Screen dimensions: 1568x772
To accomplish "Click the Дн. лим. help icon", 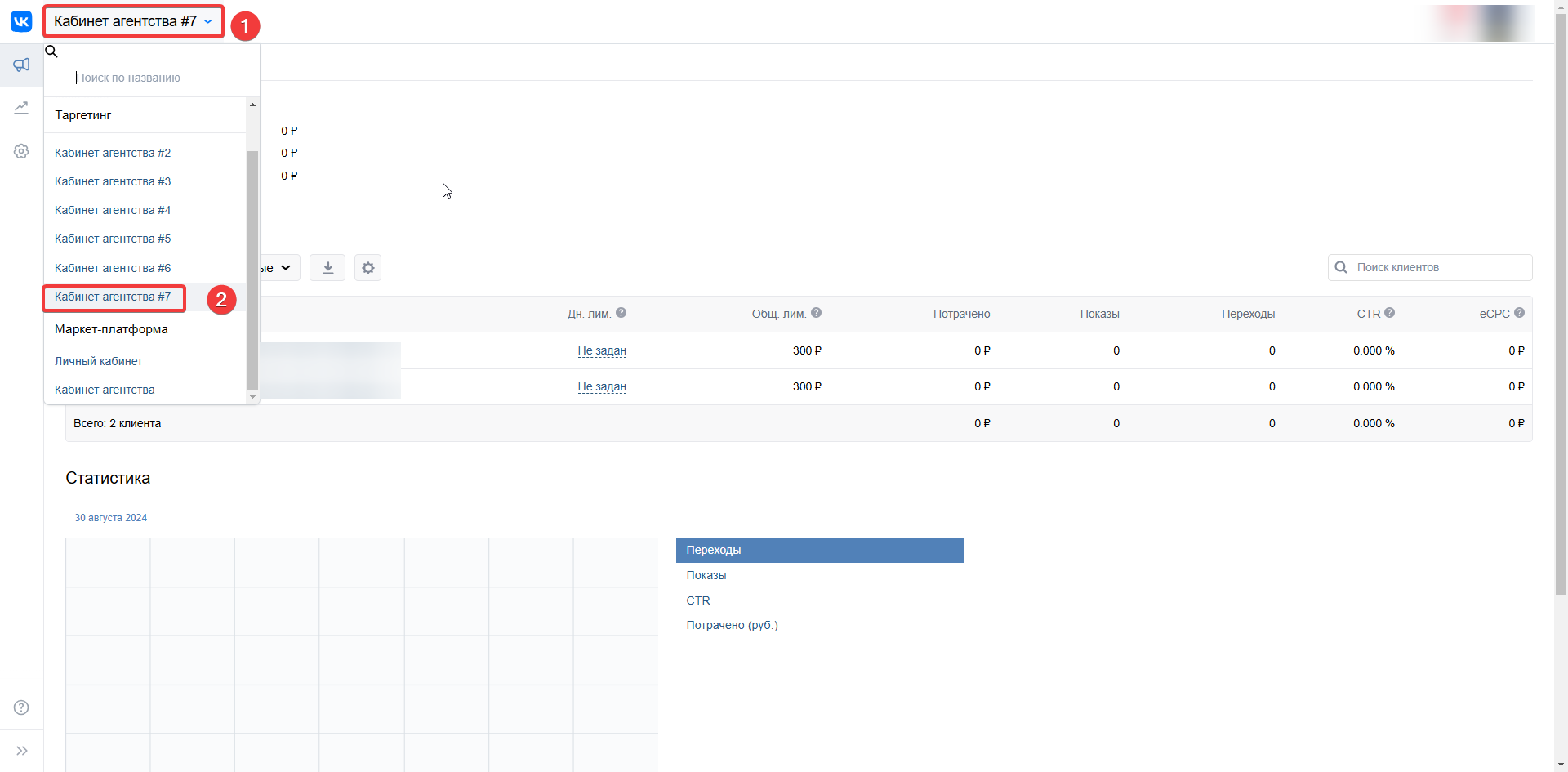I will pyautogui.click(x=621, y=313).
